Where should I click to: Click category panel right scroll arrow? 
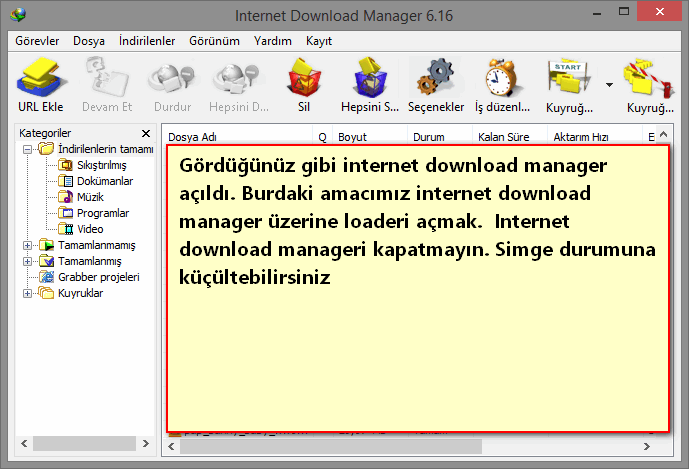tap(146, 444)
